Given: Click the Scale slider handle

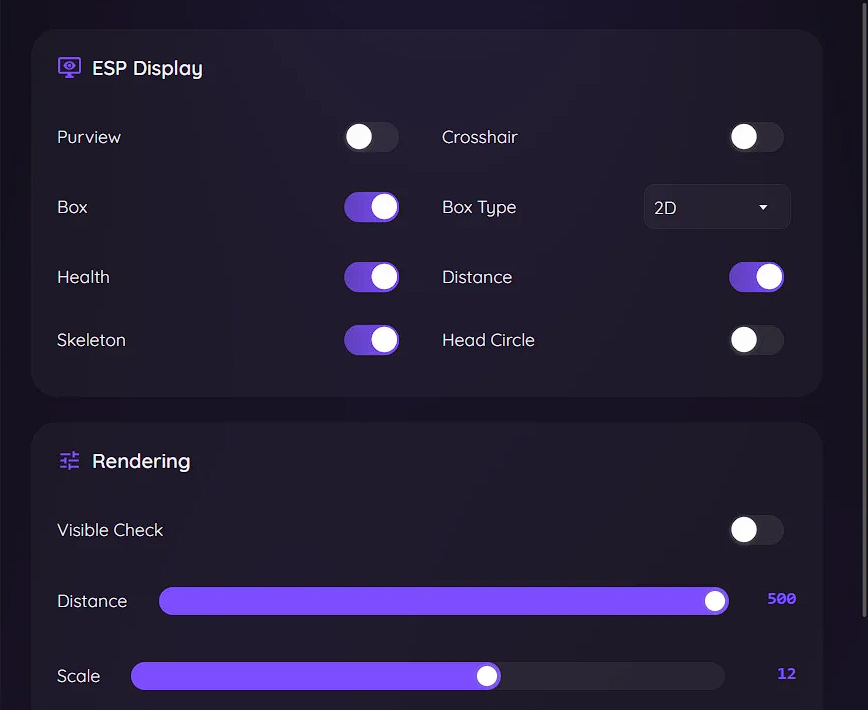Looking at the screenshot, I should click(x=487, y=676).
